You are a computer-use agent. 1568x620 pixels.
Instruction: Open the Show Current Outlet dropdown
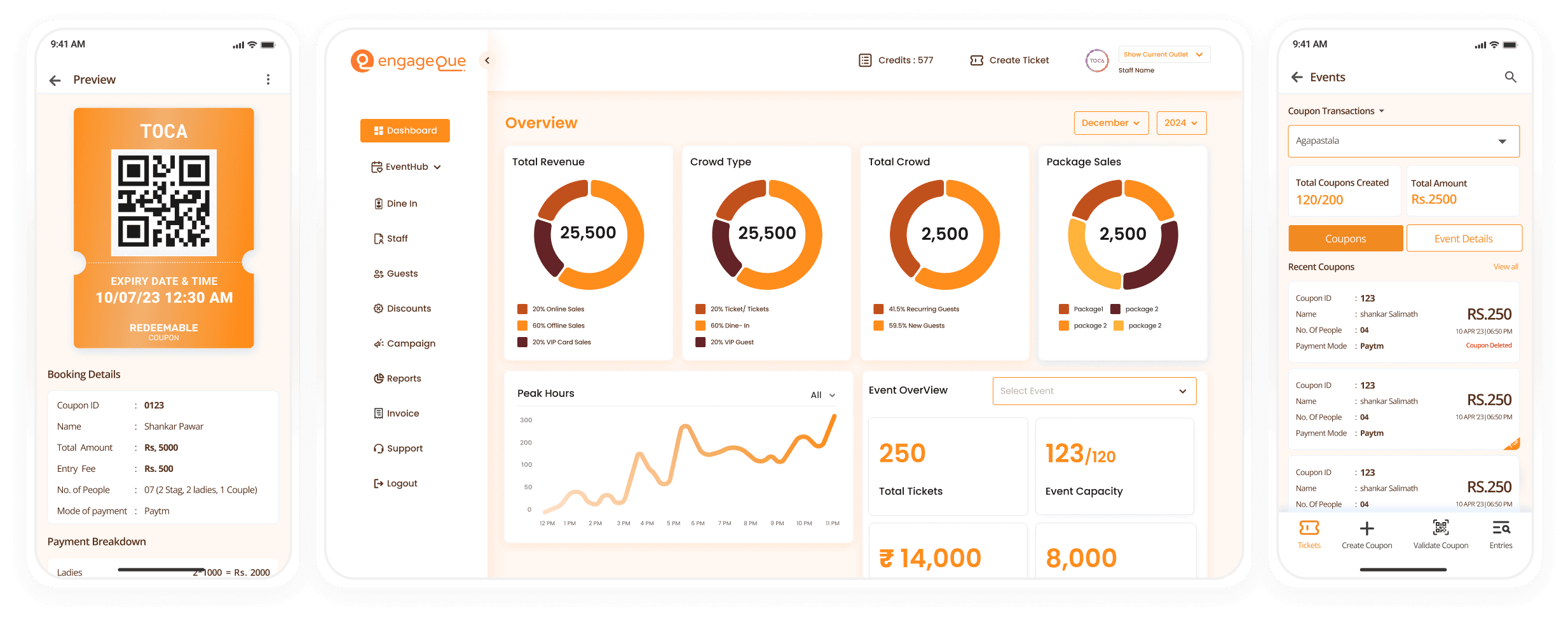tap(1164, 55)
